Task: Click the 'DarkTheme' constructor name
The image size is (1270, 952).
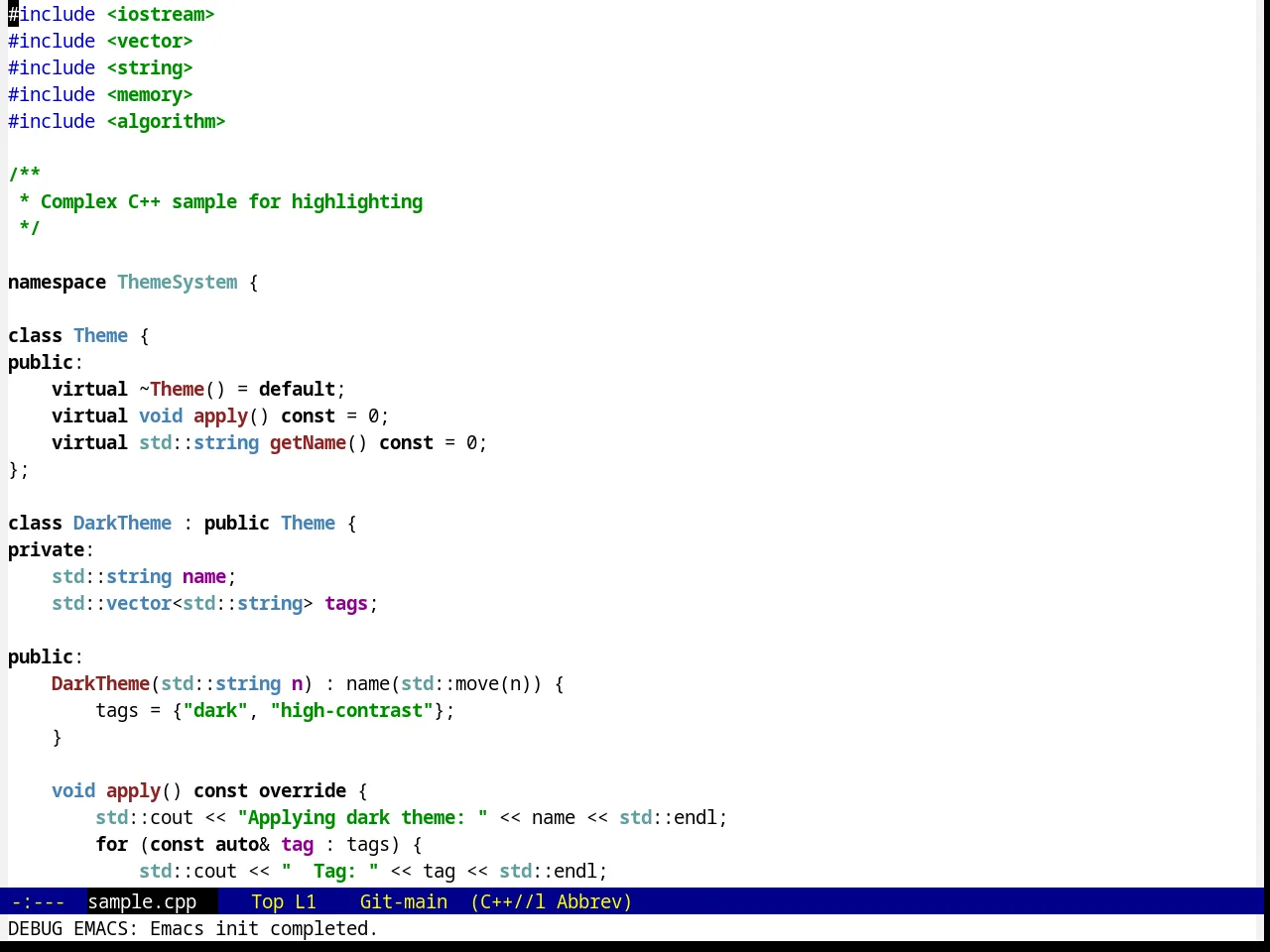Action: 100,683
